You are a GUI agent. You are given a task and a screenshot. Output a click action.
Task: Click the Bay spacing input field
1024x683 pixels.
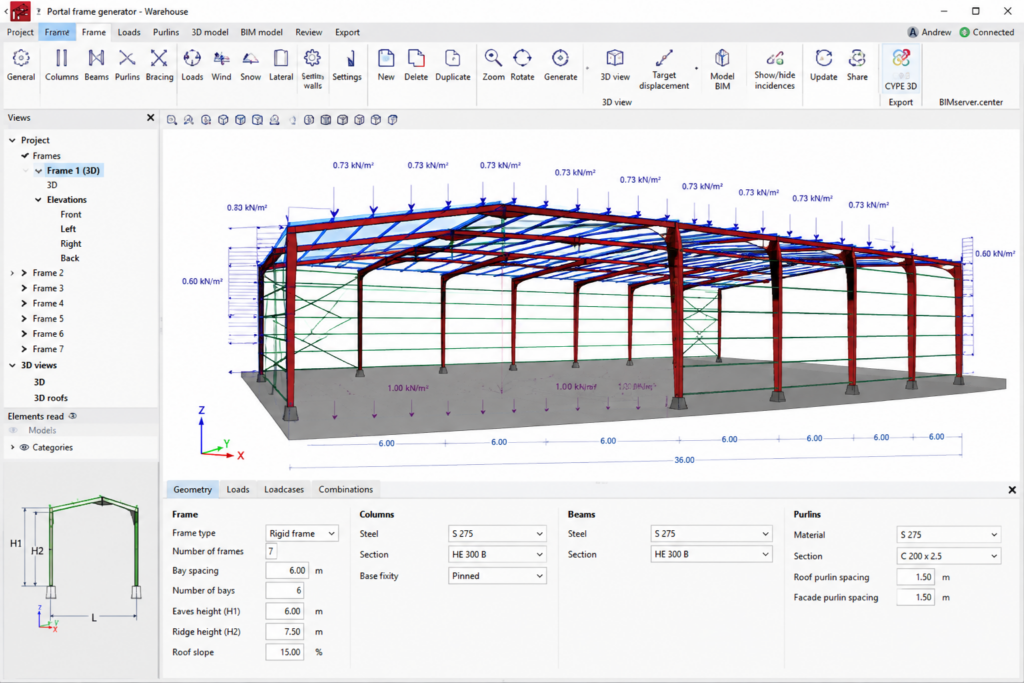point(287,570)
